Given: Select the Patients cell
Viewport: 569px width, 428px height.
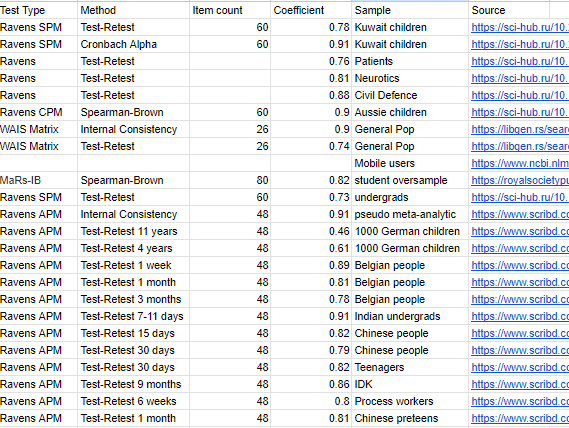Looking at the screenshot, I should tap(410, 61).
